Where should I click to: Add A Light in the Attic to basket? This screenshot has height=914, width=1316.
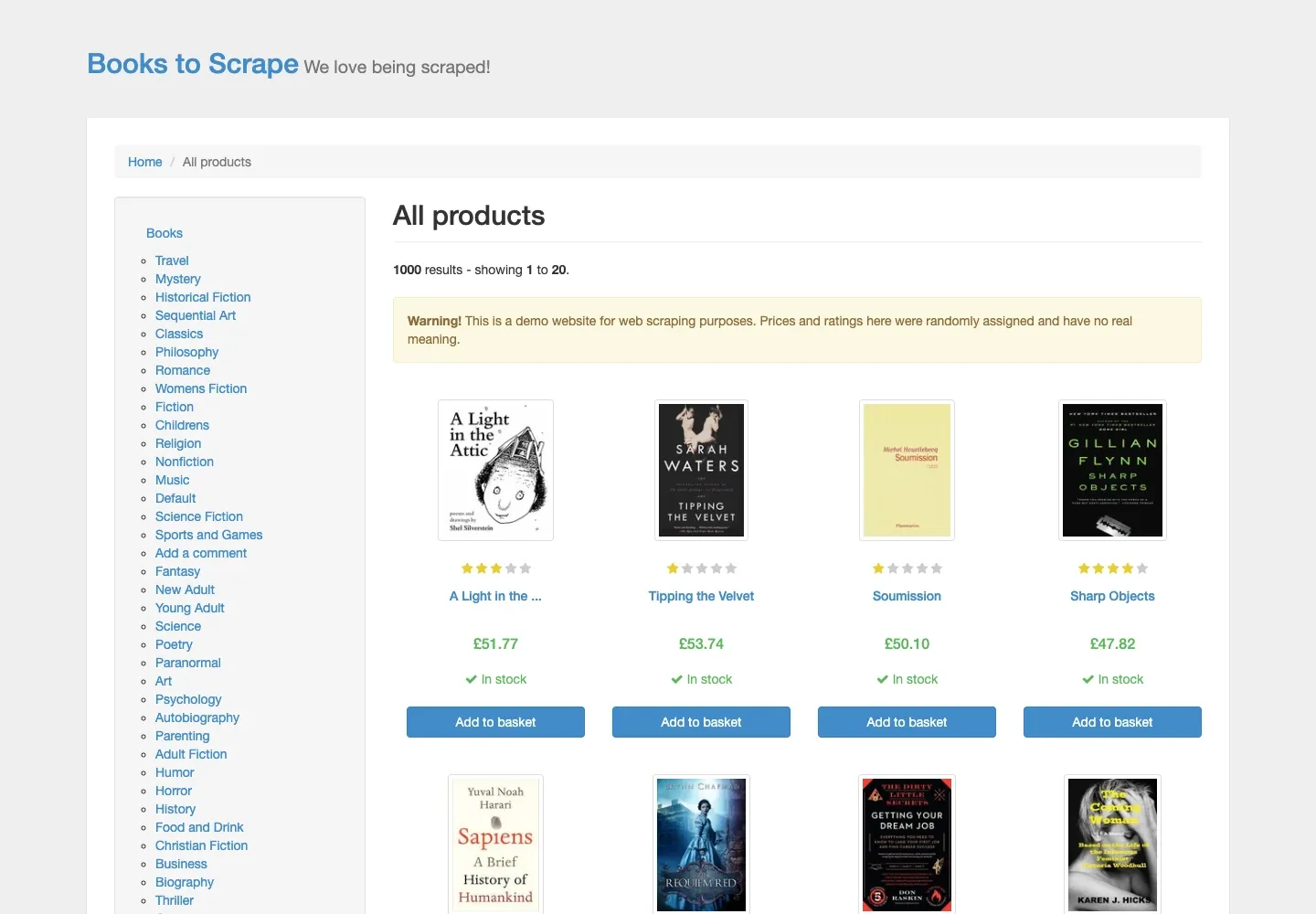point(495,722)
